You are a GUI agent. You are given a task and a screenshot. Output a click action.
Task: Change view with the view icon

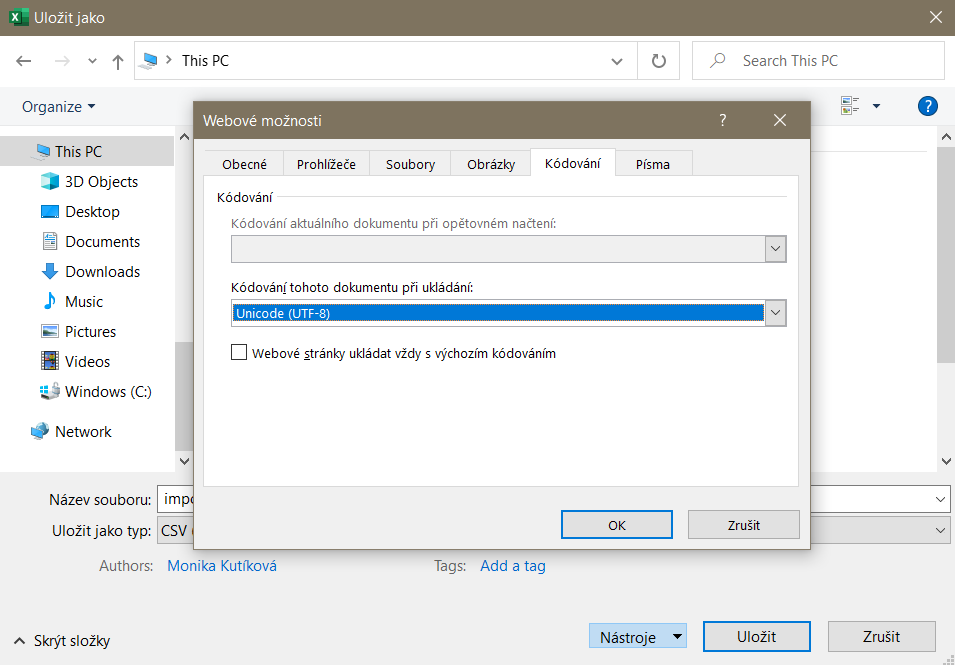pos(850,106)
